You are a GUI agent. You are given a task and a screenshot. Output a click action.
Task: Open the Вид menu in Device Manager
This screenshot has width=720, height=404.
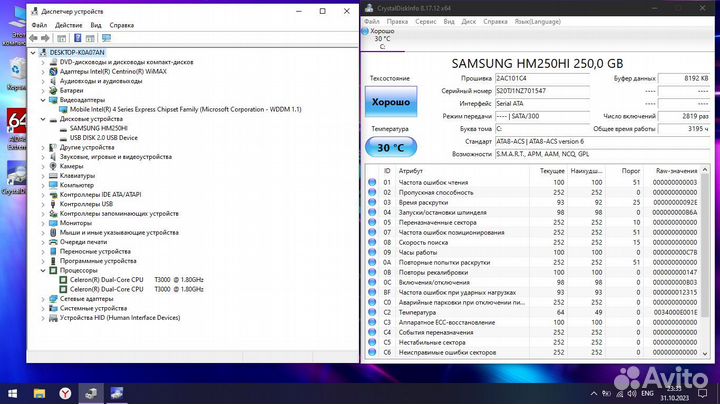click(96, 25)
